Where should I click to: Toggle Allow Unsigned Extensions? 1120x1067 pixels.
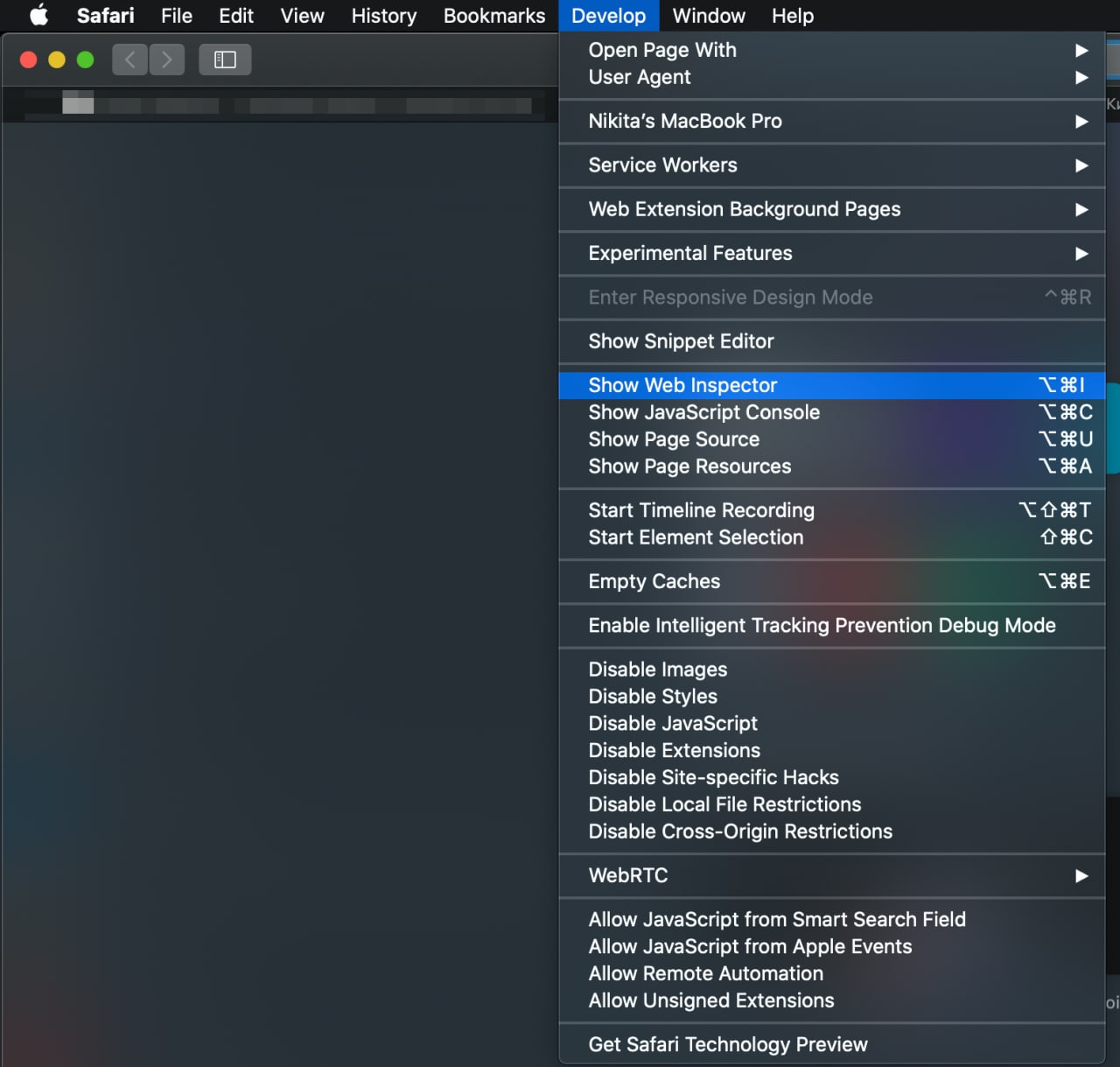832,1000
